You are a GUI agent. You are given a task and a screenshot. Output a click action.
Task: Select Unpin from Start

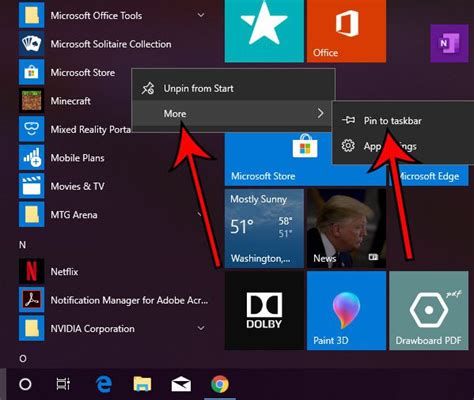click(x=233, y=88)
